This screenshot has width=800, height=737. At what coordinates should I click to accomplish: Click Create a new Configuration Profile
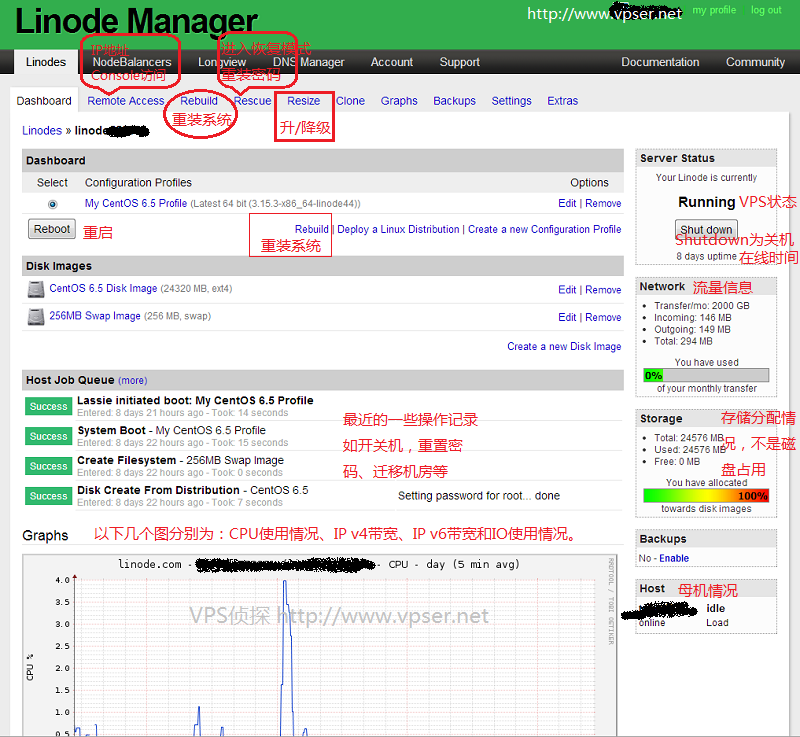tap(544, 230)
